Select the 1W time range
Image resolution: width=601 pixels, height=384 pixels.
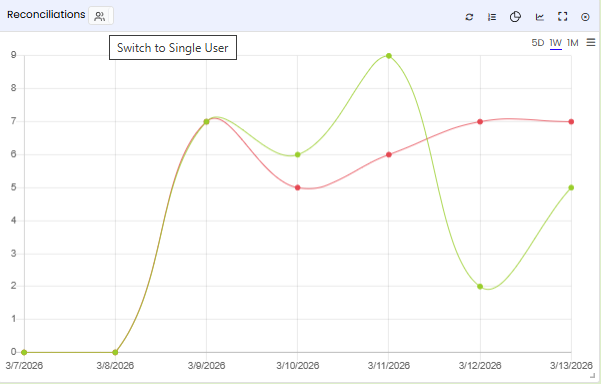(555, 43)
